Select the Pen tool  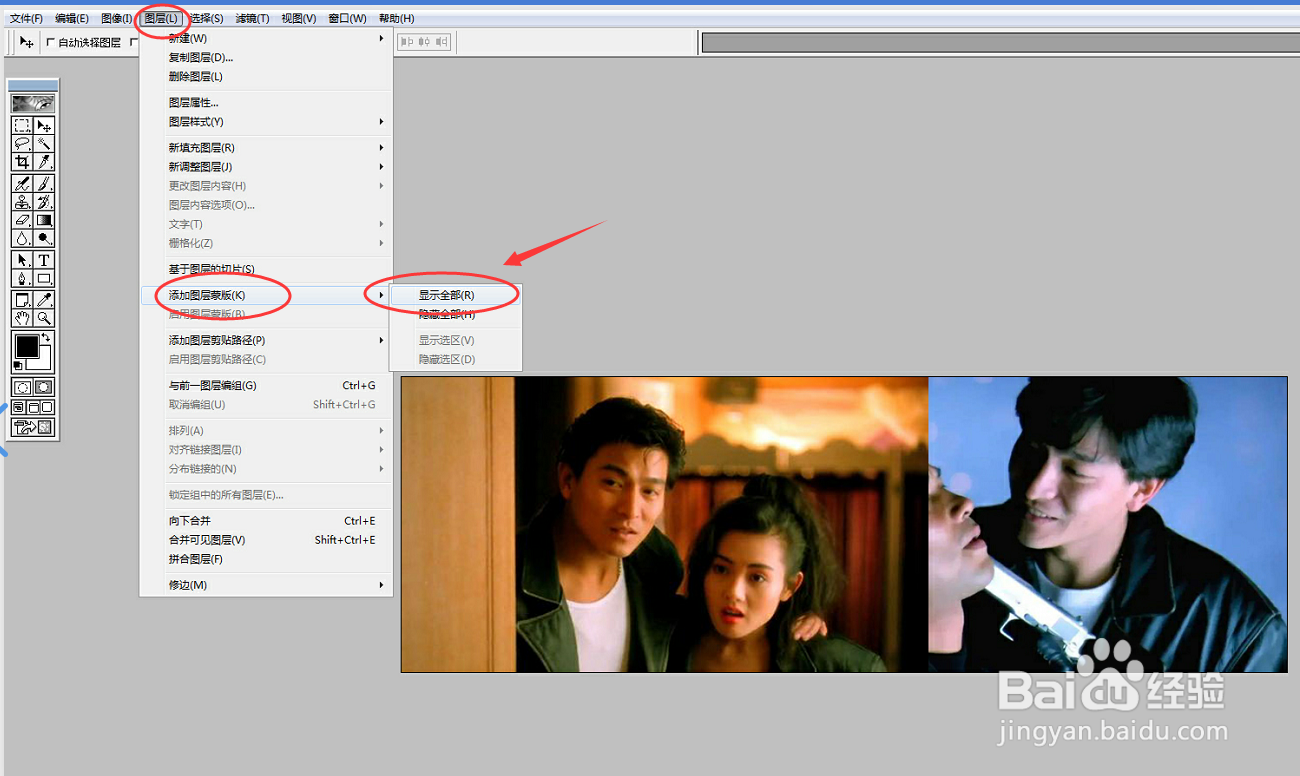point(22,278)
